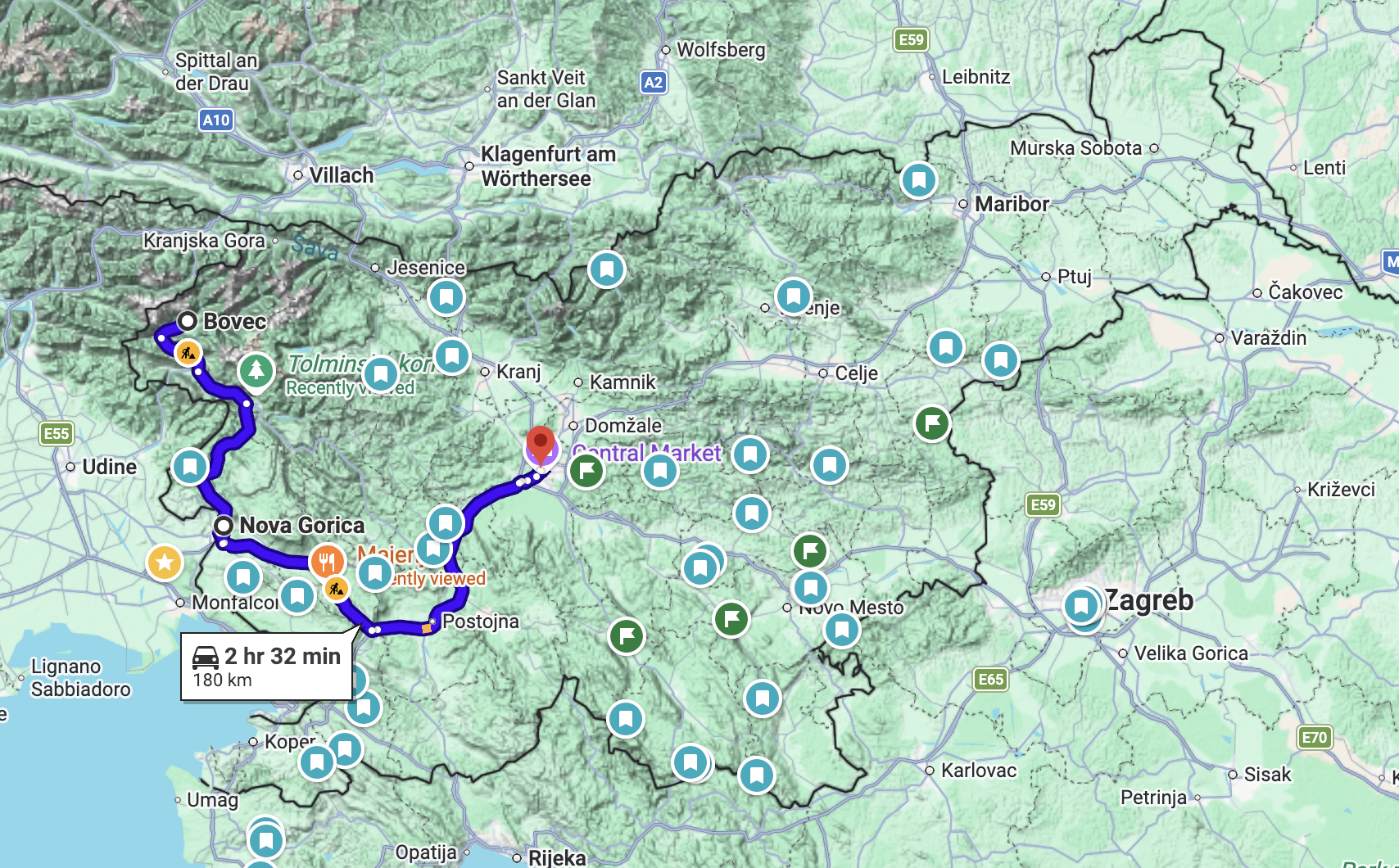This screenshot has height=868, width=1399.
Task: Click the roadwork warning icon west of Postojna
Action: 336,588
